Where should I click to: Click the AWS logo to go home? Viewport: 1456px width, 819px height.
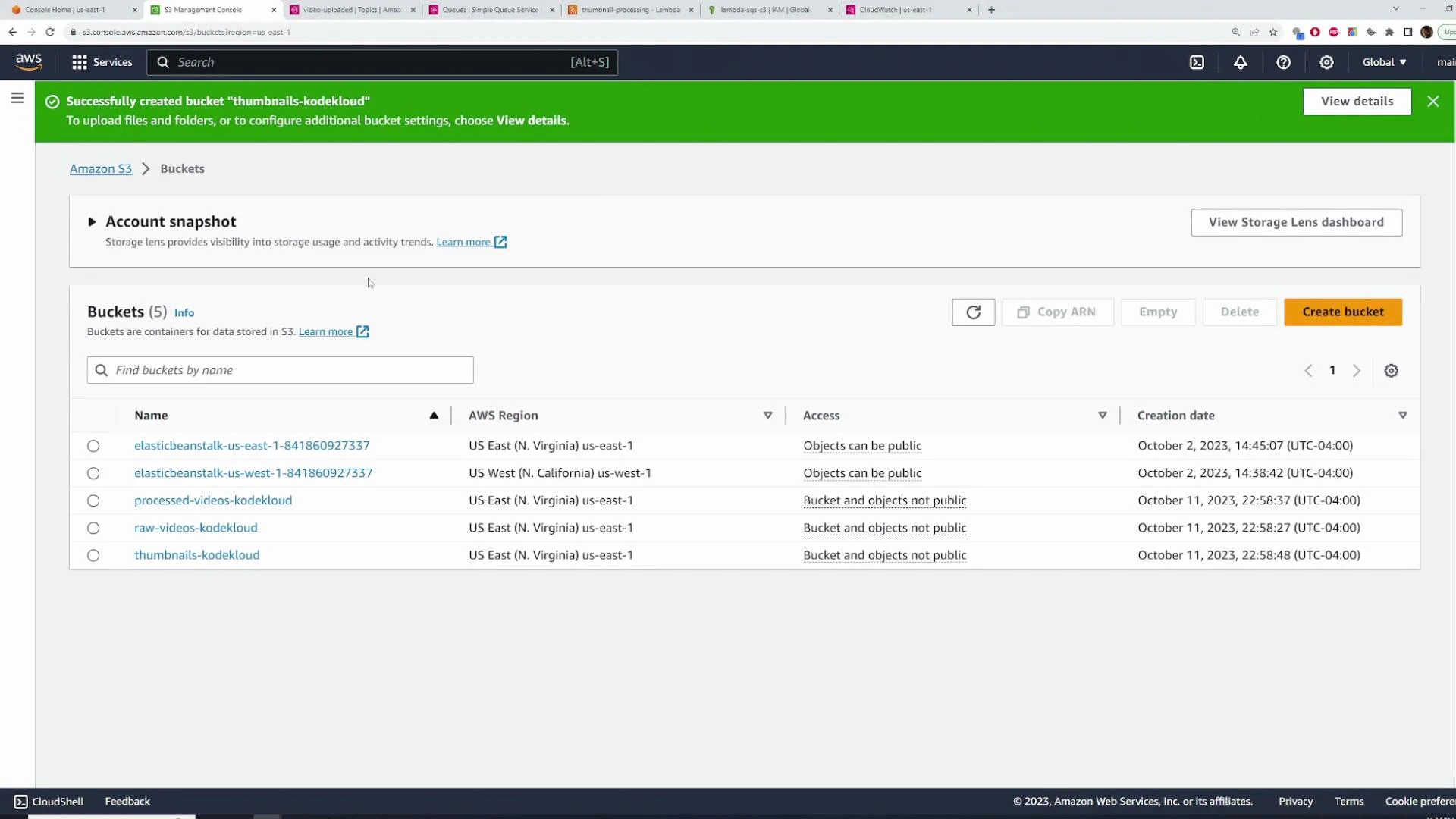coord(29,62)
